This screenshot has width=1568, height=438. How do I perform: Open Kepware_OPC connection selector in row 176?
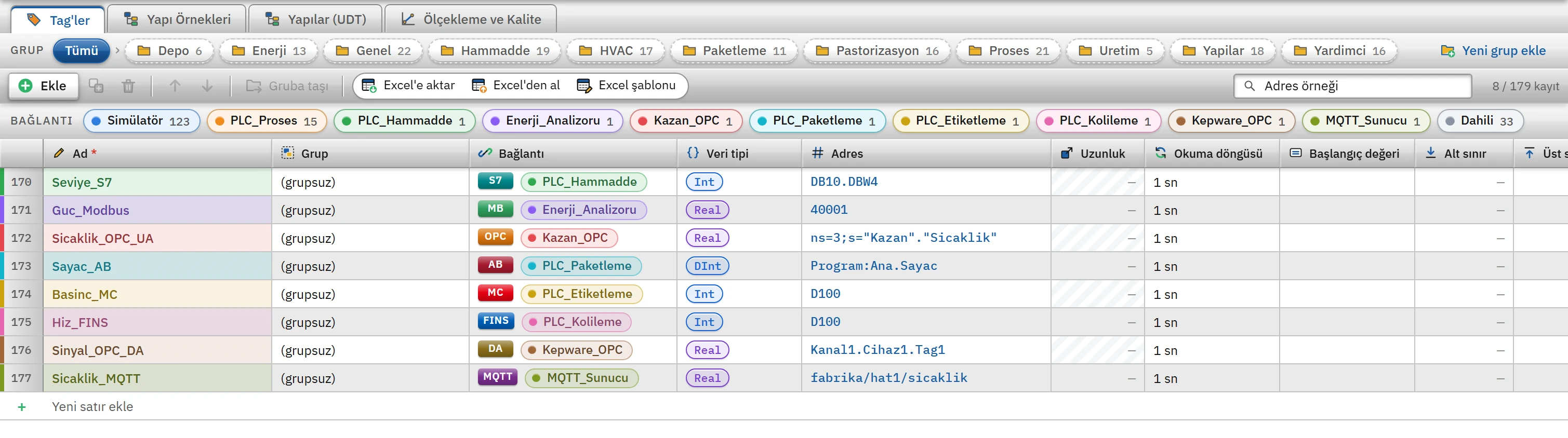coord(576,350)
